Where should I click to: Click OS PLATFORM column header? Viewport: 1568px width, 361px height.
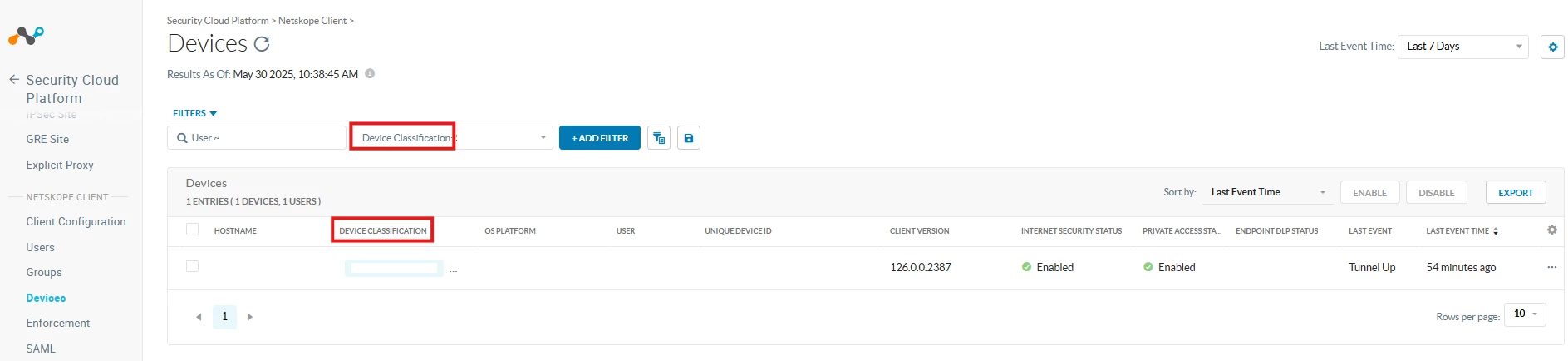click(x=510, y=231)
